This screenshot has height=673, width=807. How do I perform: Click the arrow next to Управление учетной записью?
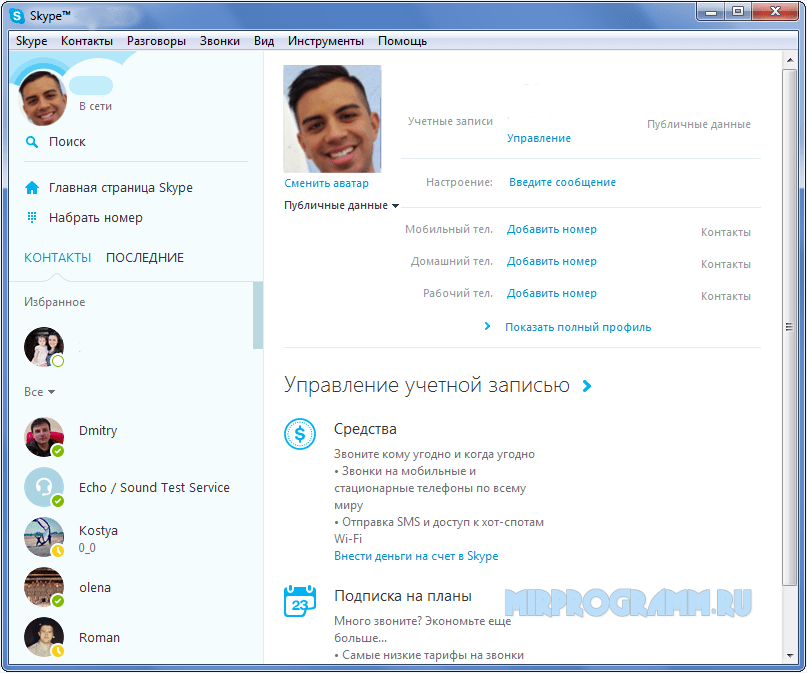587,386
